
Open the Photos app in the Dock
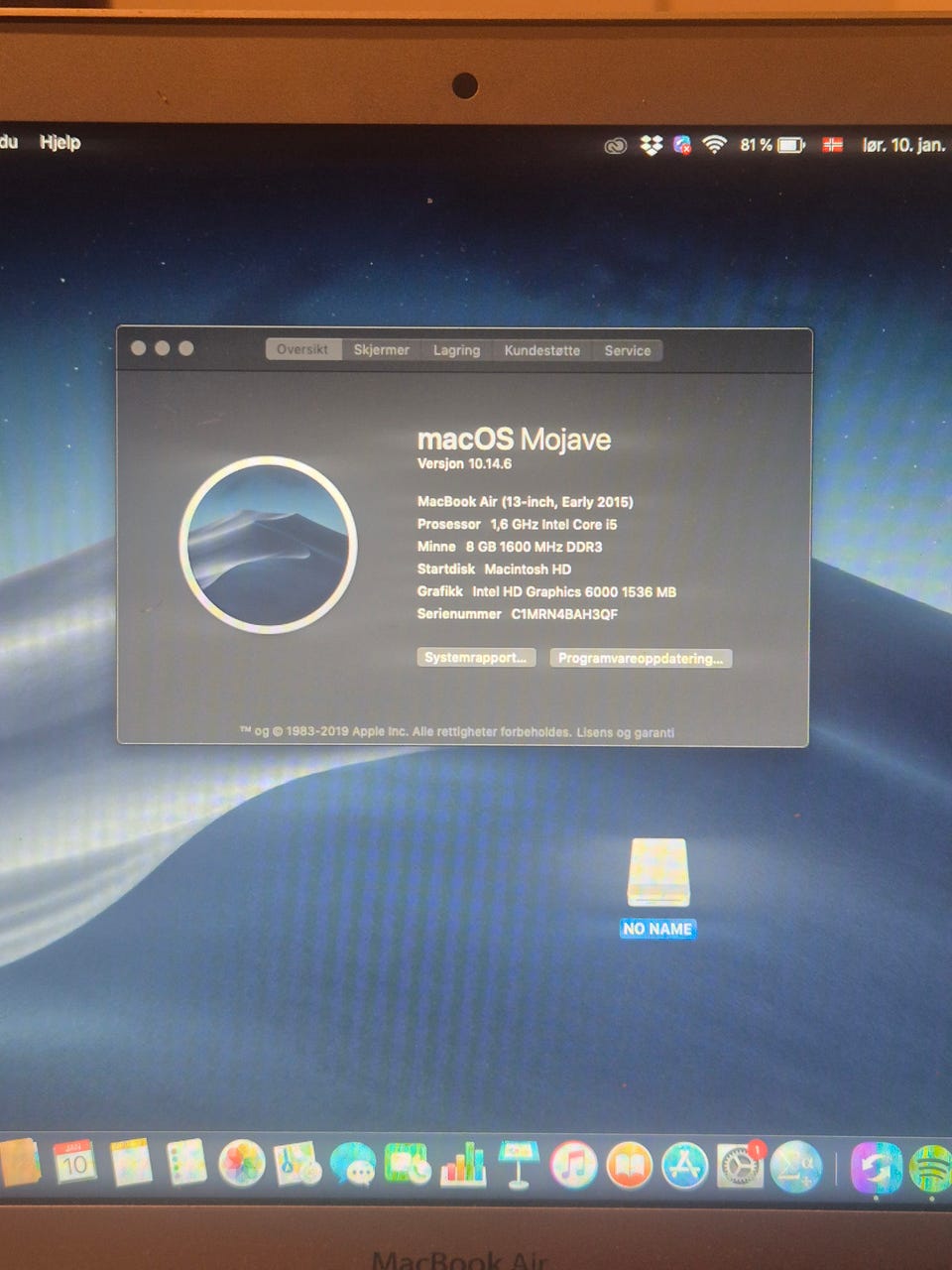(x=241, y=1164)
